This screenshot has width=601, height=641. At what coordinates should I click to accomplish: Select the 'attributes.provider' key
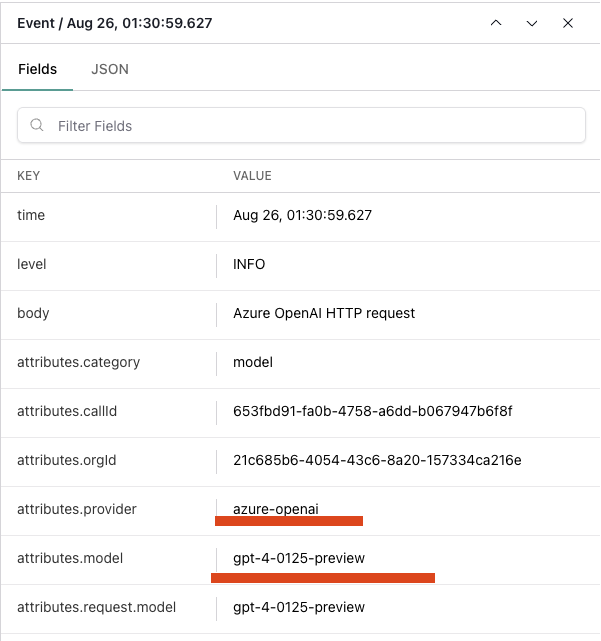(x=77, y=509)
